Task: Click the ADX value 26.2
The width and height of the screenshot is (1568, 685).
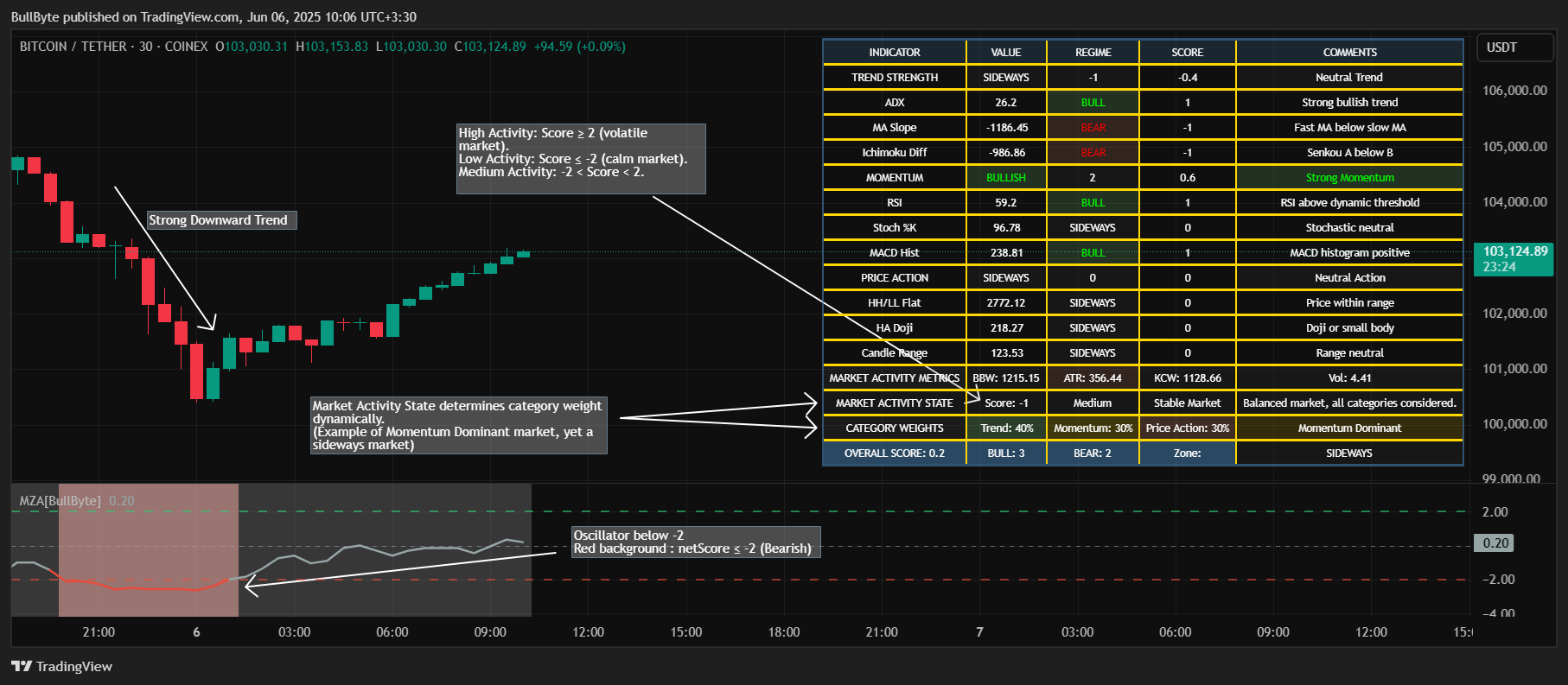Action: click(1006, 102)
